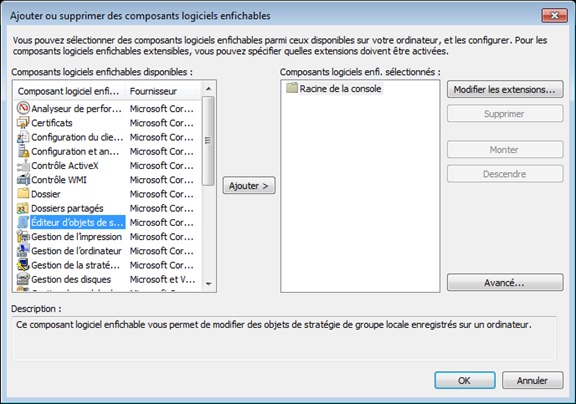
Task: Click the Composant logiciel enfi... column header
Action: pos(70,91)
